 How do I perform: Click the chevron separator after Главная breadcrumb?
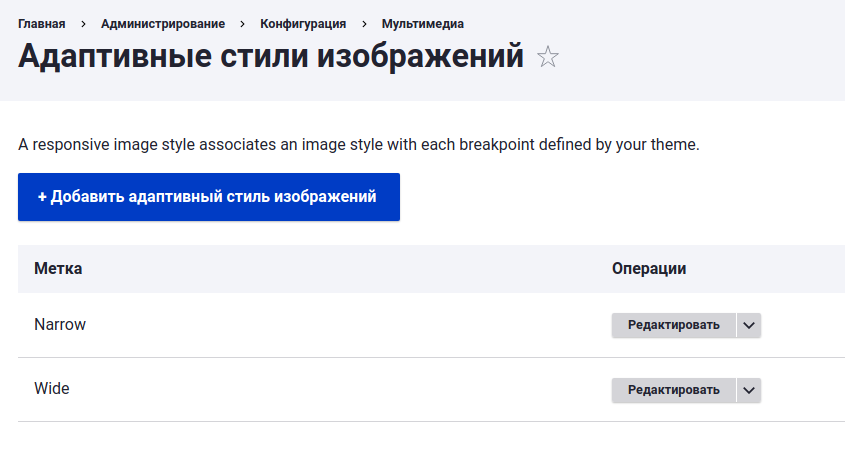(83, 24)
